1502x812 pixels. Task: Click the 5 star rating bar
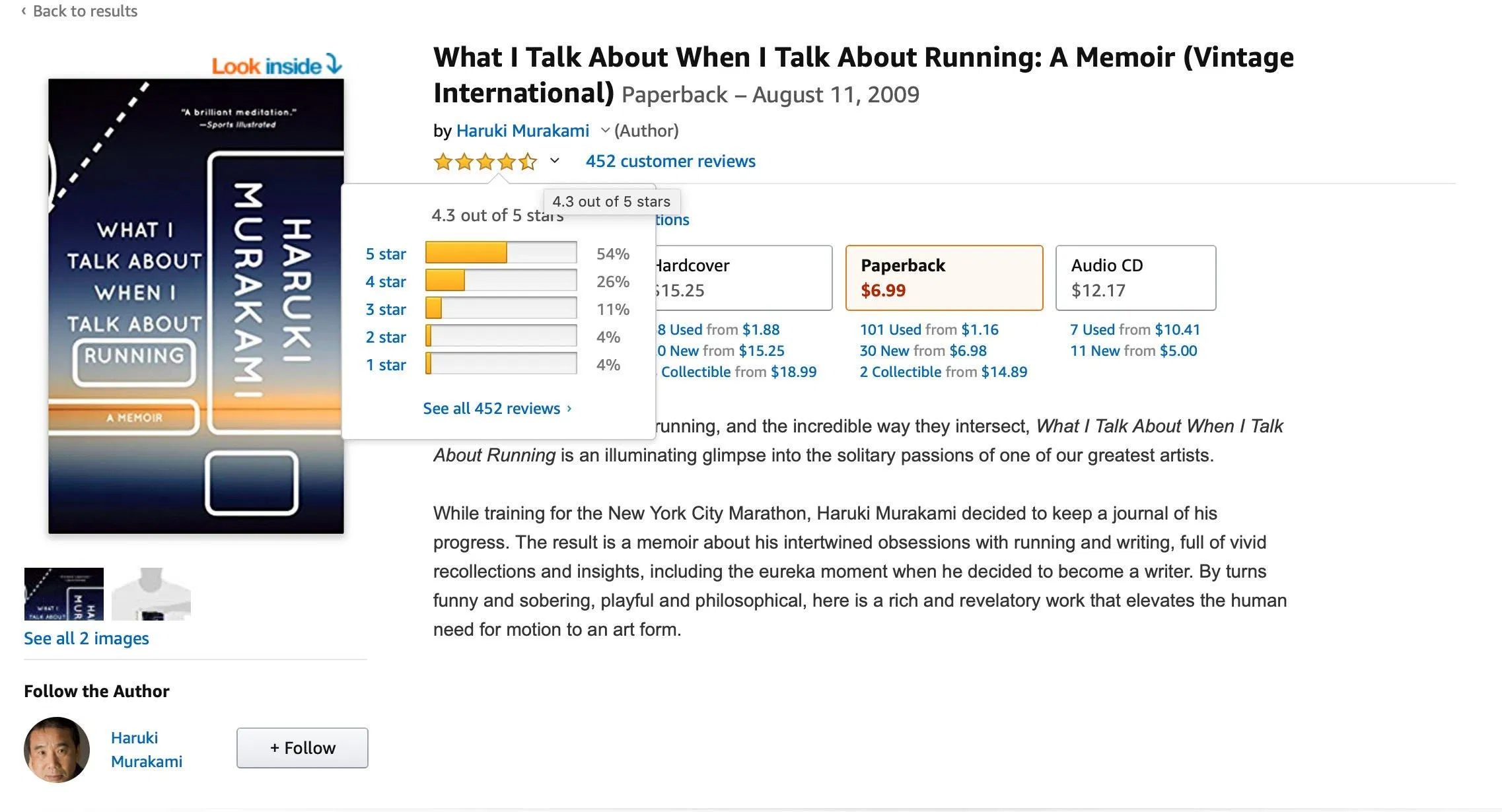pos(501,253)
